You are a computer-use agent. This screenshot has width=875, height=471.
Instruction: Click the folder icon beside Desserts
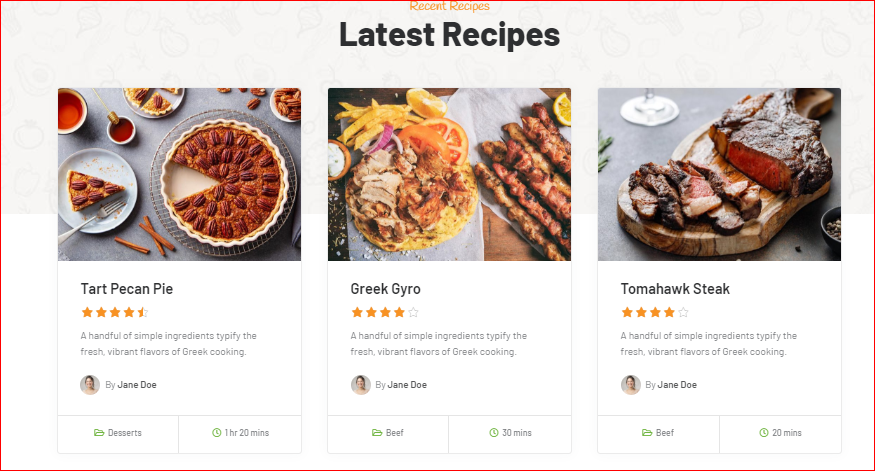pos(99,432)
